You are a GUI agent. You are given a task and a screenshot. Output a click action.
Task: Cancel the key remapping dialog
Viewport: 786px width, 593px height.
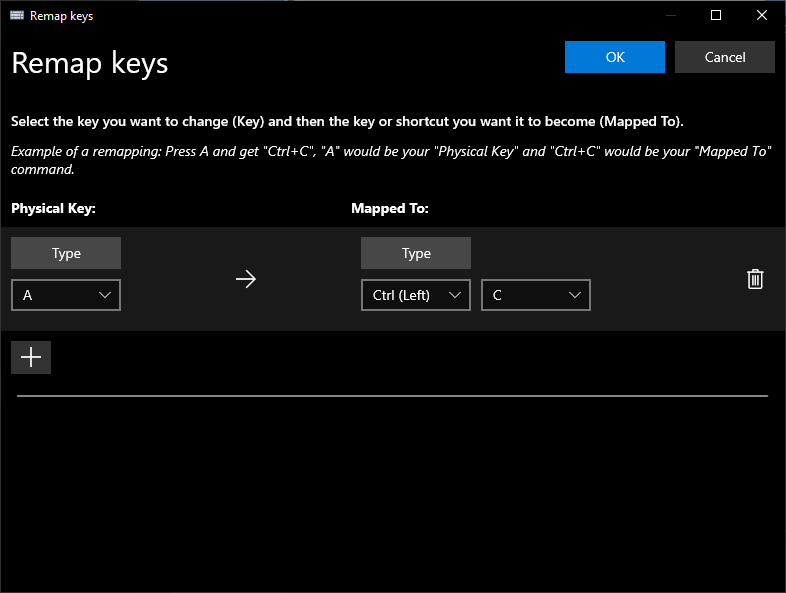[725, 57]
